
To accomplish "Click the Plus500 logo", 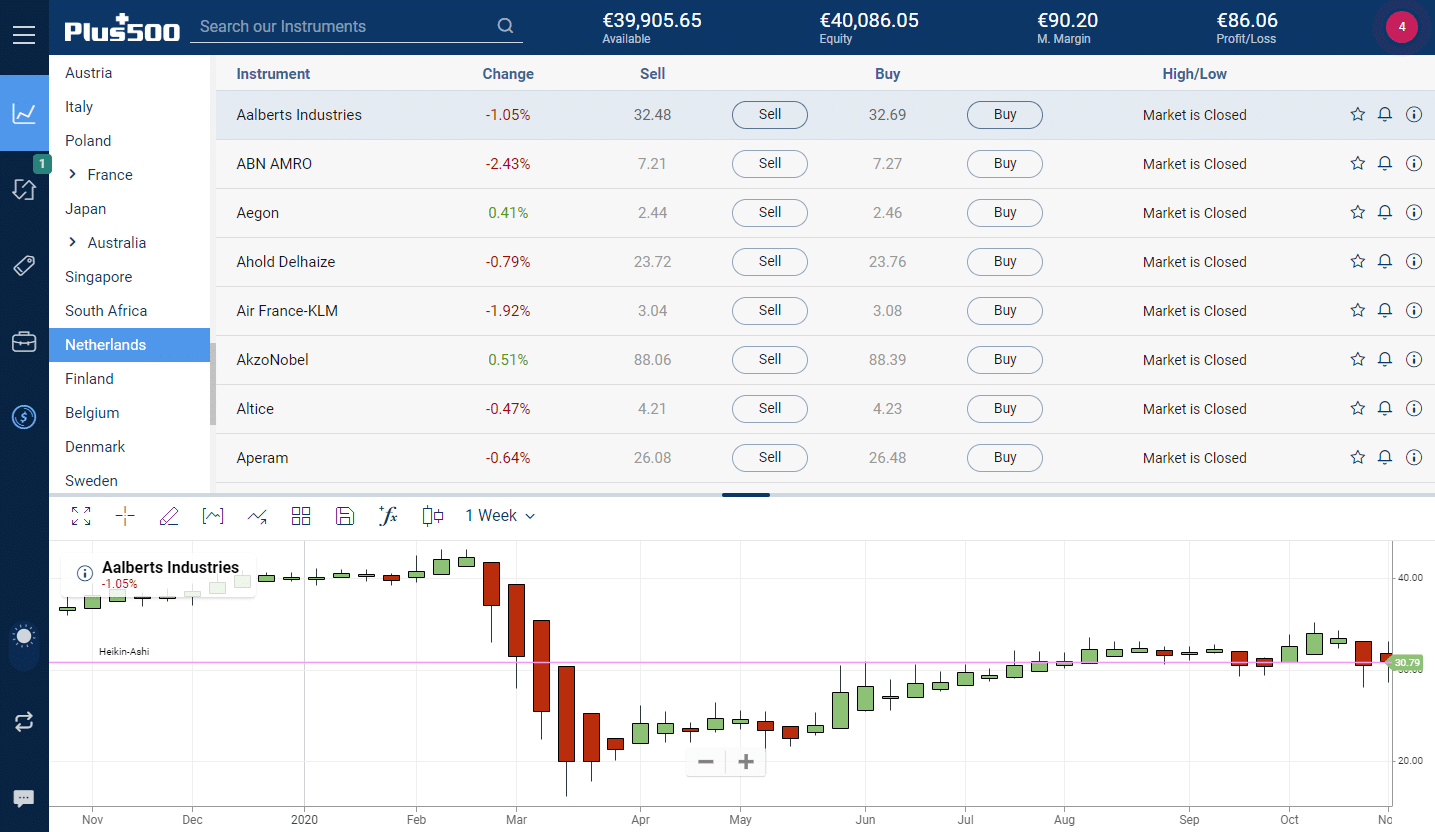I will [122, 28].
